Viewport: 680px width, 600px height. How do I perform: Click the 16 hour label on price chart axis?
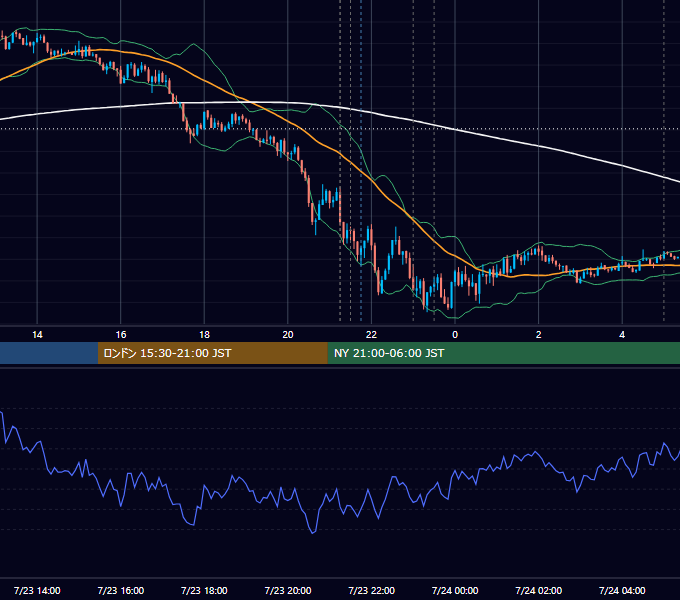[x=121, y=335]
